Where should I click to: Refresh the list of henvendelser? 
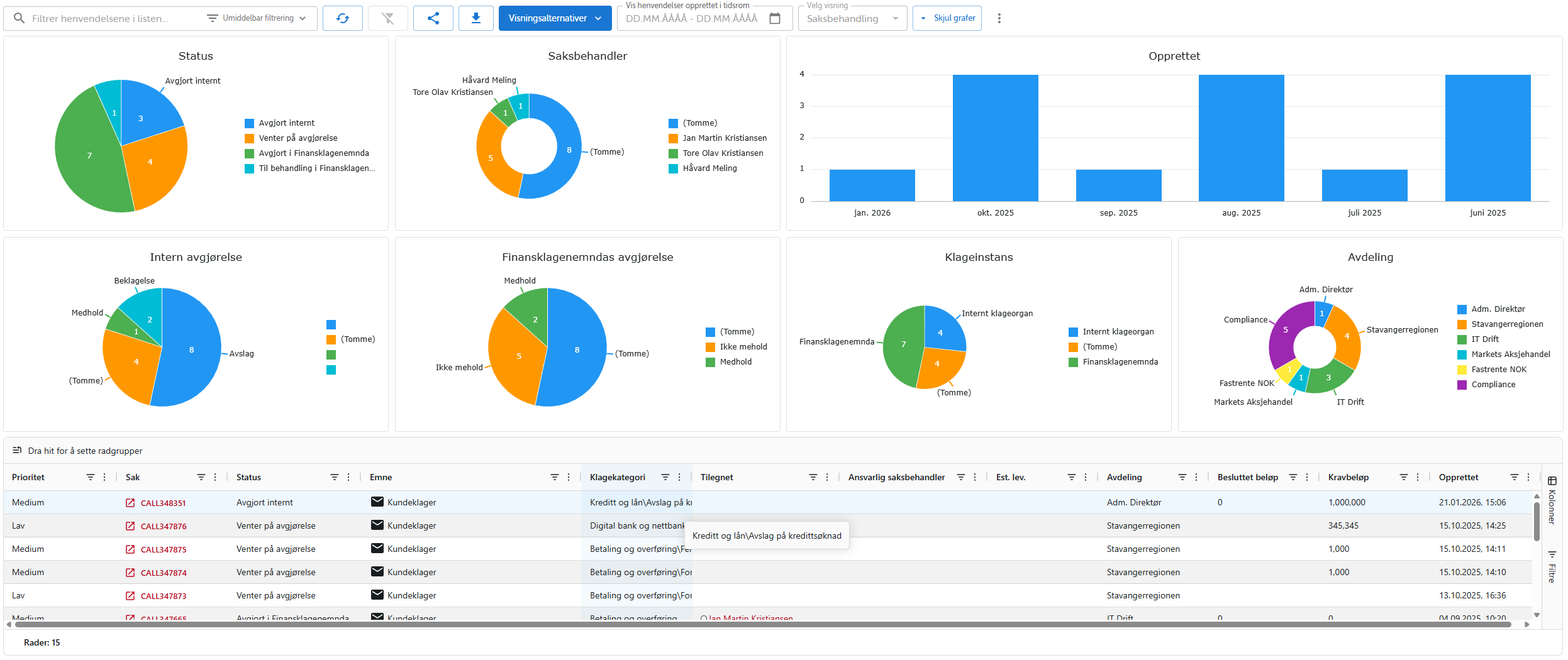tap(343, 18)
